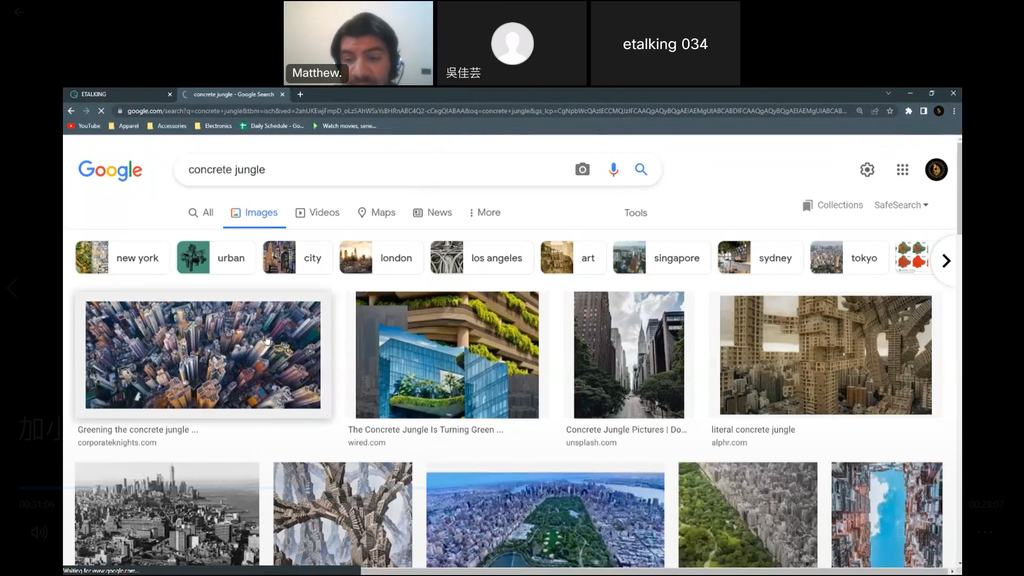Select the city suggestion chip
This screenshot has height=576, width=1024.
pos(297,258)
